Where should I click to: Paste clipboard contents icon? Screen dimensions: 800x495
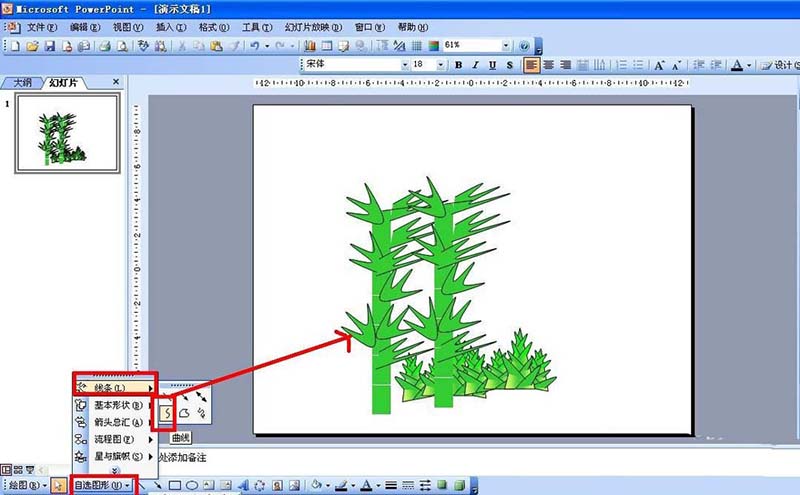(216, 46)
